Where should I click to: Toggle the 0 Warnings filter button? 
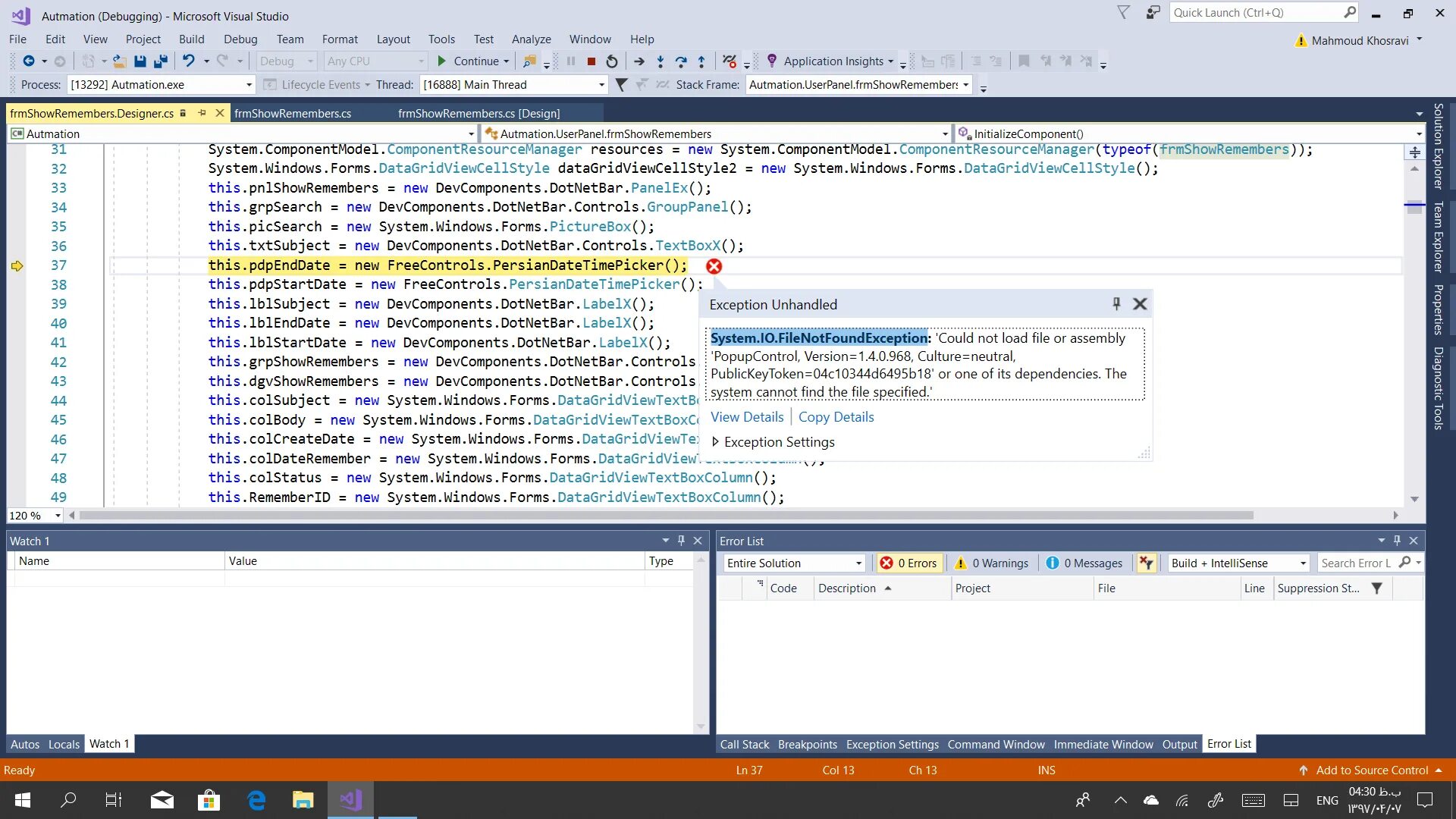point(991,563)
